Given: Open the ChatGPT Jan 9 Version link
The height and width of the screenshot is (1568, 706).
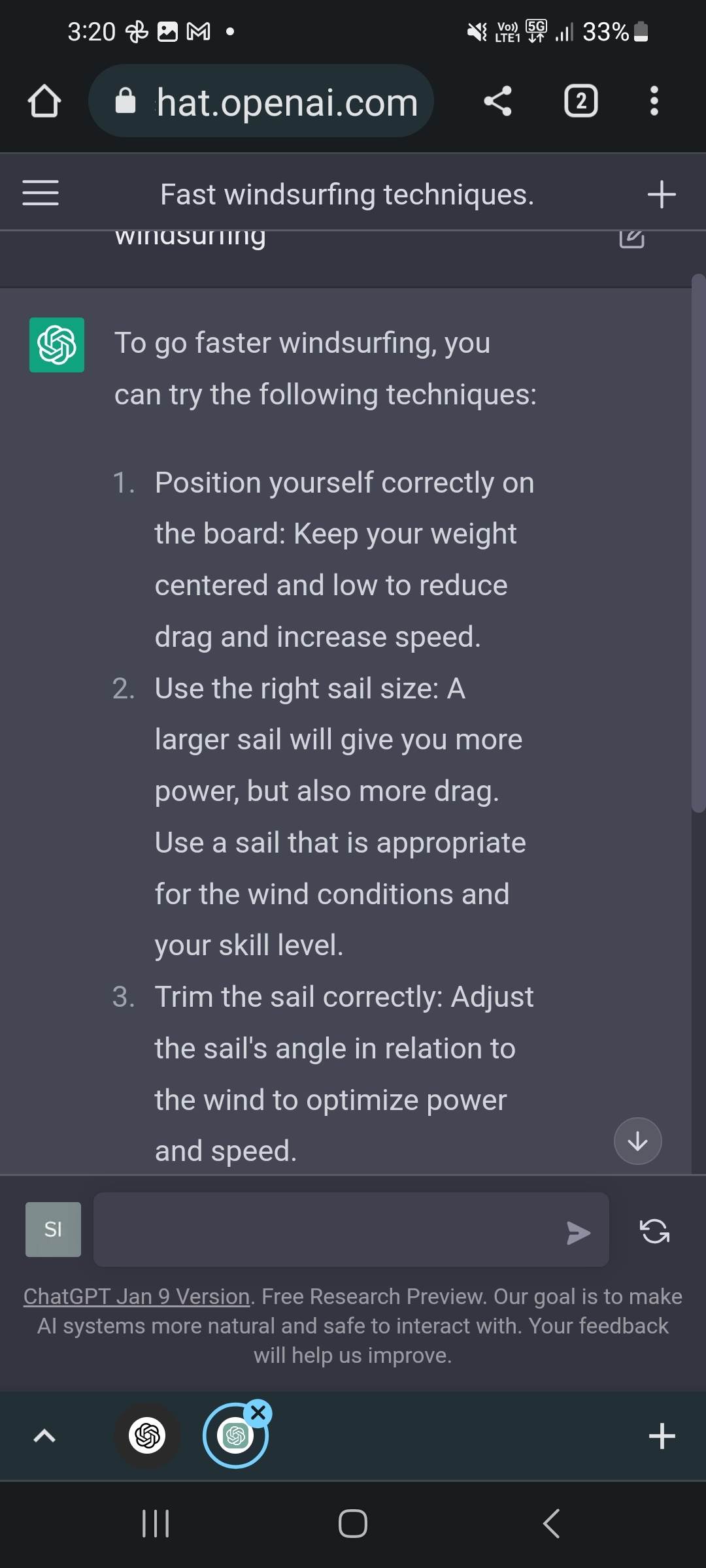Looking at the screenshot, I should tap(137, 1296).
